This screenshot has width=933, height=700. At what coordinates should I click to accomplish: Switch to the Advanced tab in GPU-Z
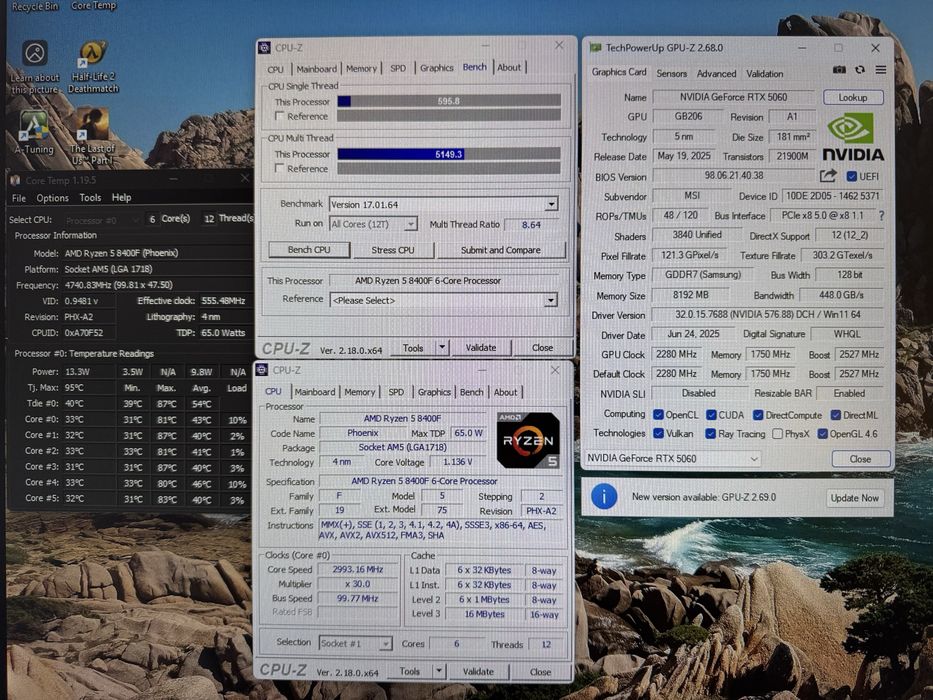point(716,73)
